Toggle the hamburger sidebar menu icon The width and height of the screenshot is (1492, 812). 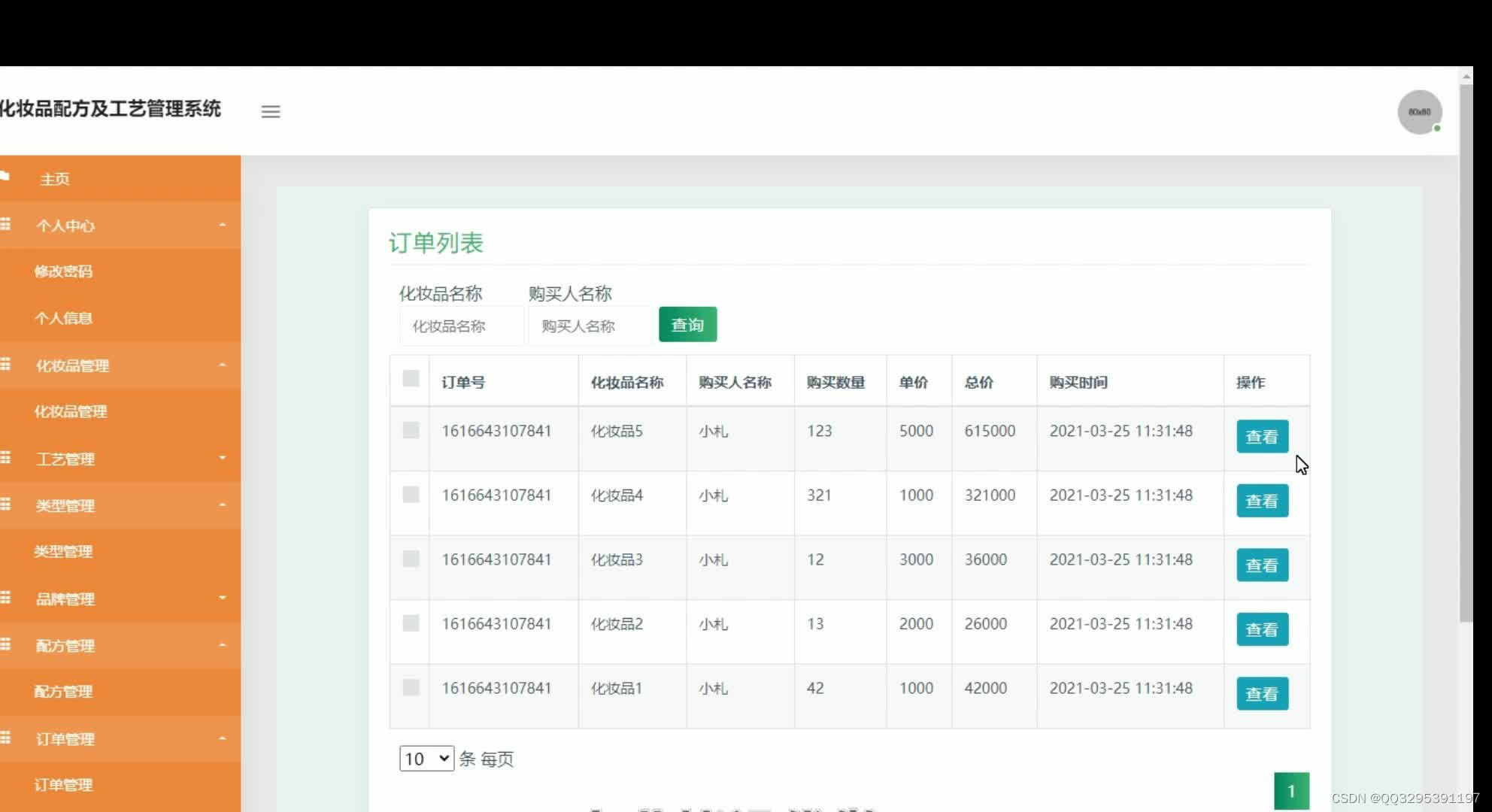[x=271, y=112]
